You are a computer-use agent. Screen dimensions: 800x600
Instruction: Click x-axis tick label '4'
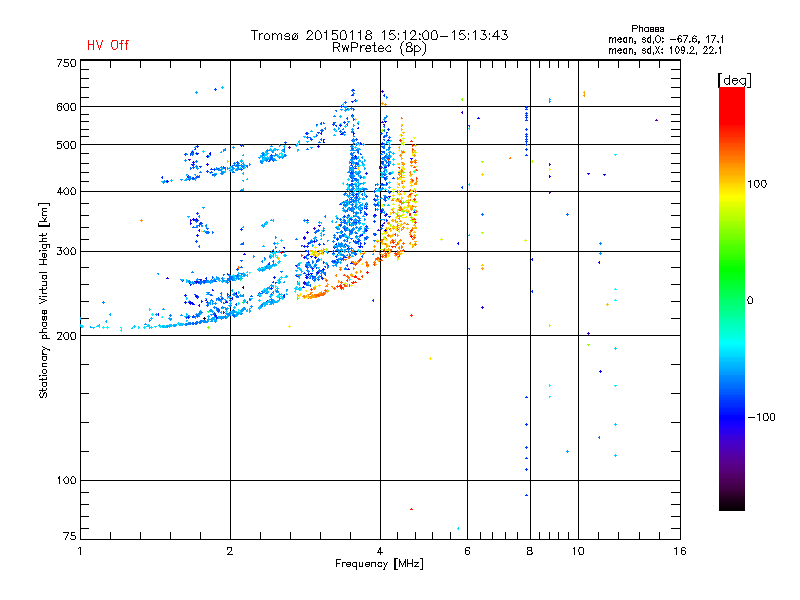click(380, 551)
